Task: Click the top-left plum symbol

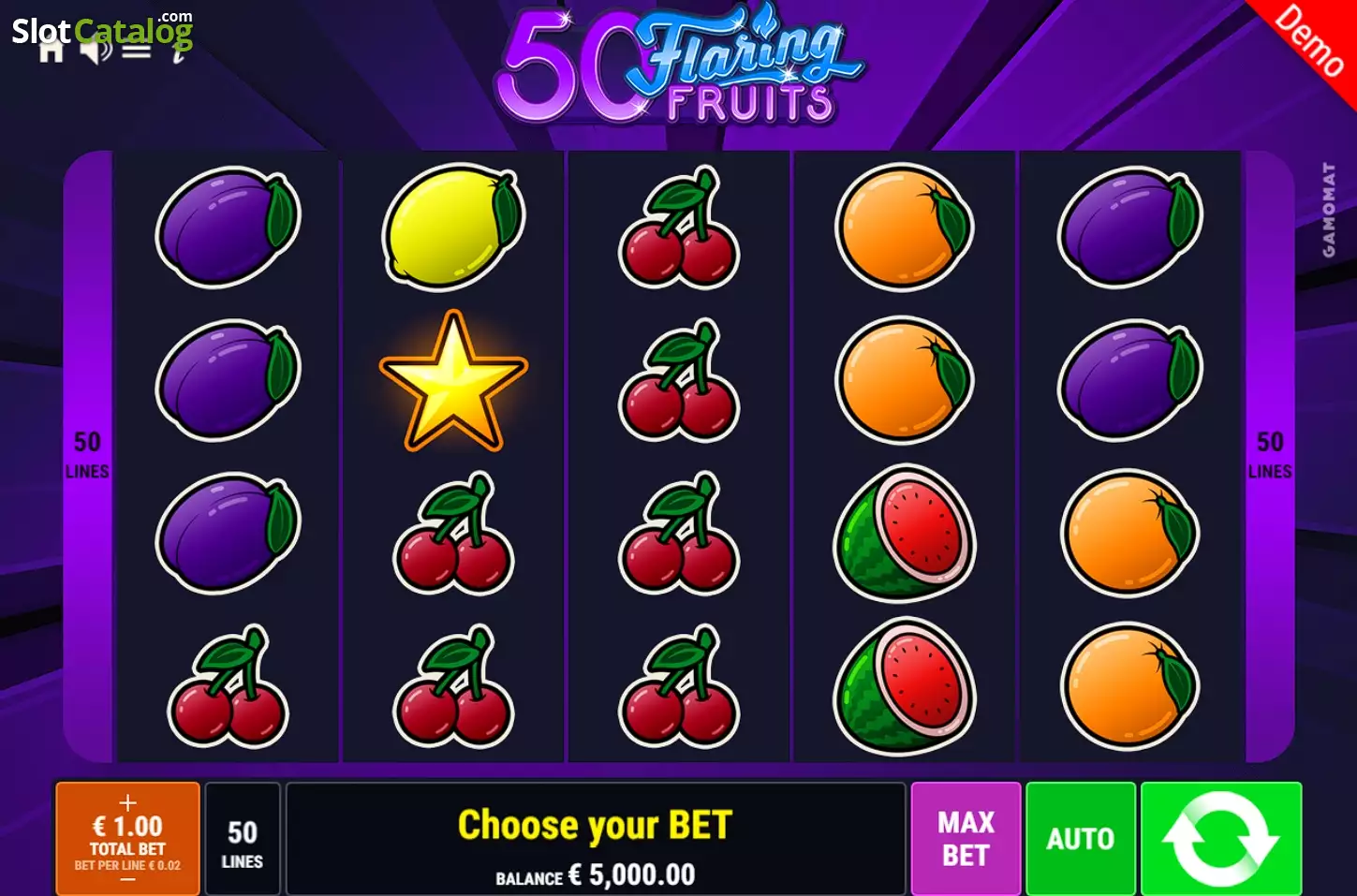Action: [228, 227]
